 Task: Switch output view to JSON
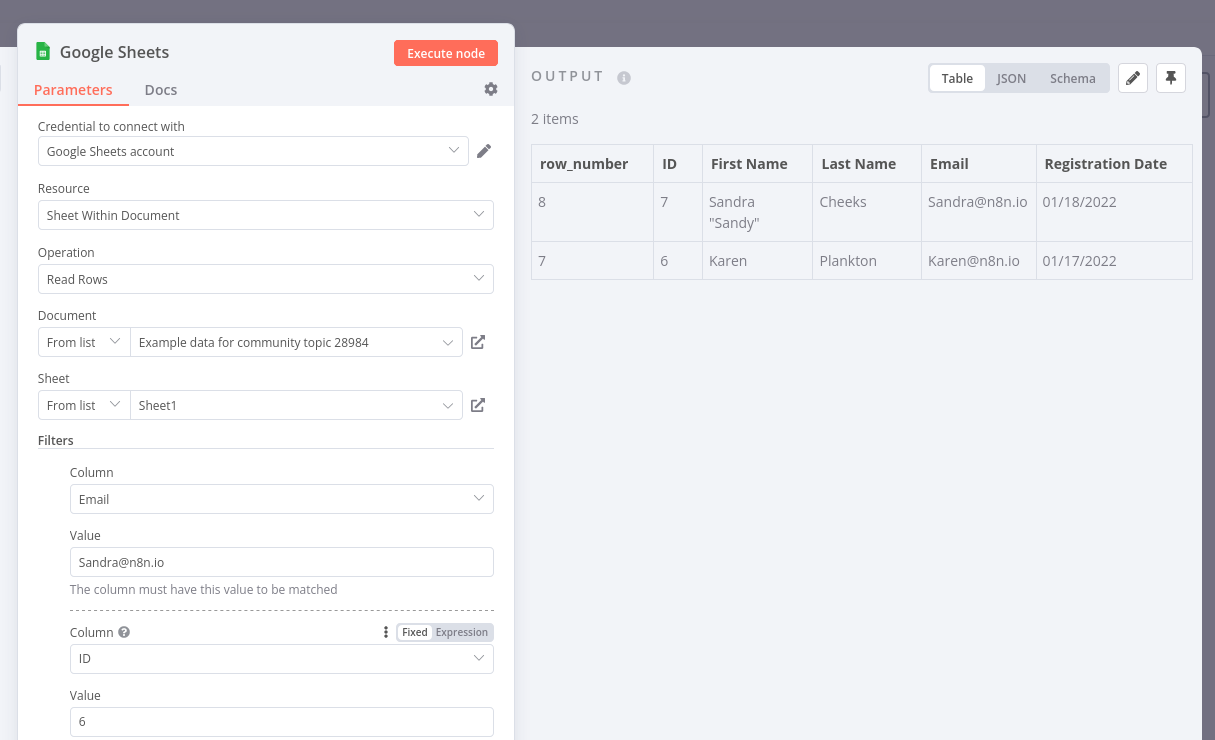pos(1011,78)
